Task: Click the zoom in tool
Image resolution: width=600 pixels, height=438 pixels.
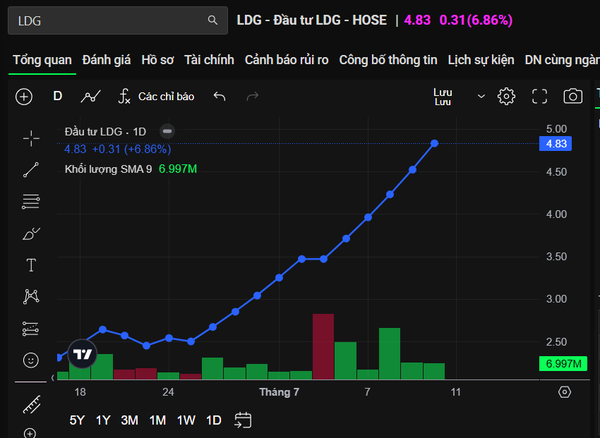Action: point(30,433)
